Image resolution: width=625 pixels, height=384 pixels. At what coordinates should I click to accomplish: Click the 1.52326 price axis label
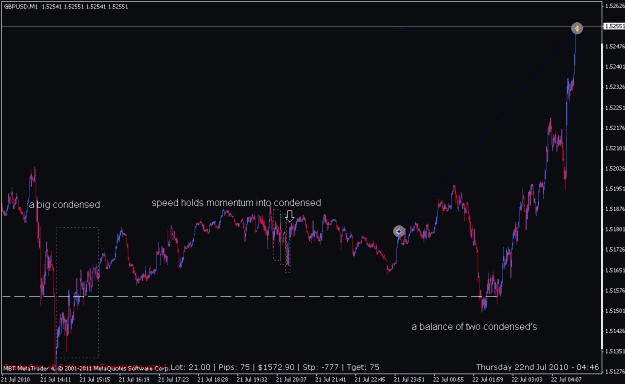(x=615, y=87)
